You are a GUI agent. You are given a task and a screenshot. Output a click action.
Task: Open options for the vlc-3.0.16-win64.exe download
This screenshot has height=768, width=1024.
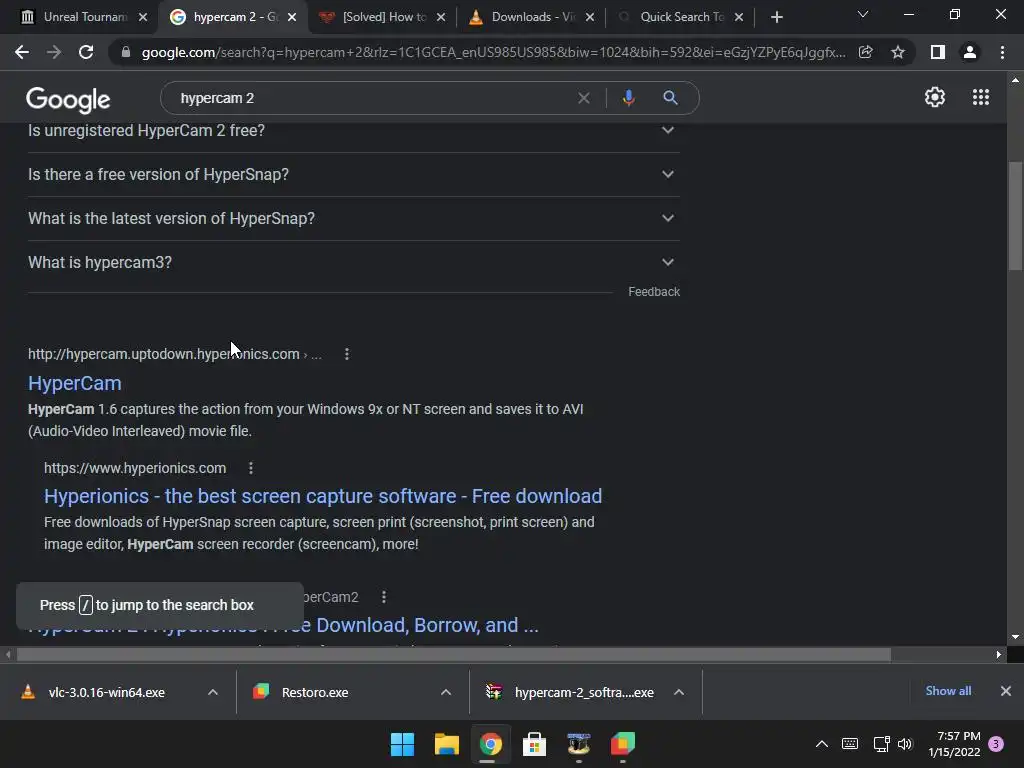click(213, 692)
